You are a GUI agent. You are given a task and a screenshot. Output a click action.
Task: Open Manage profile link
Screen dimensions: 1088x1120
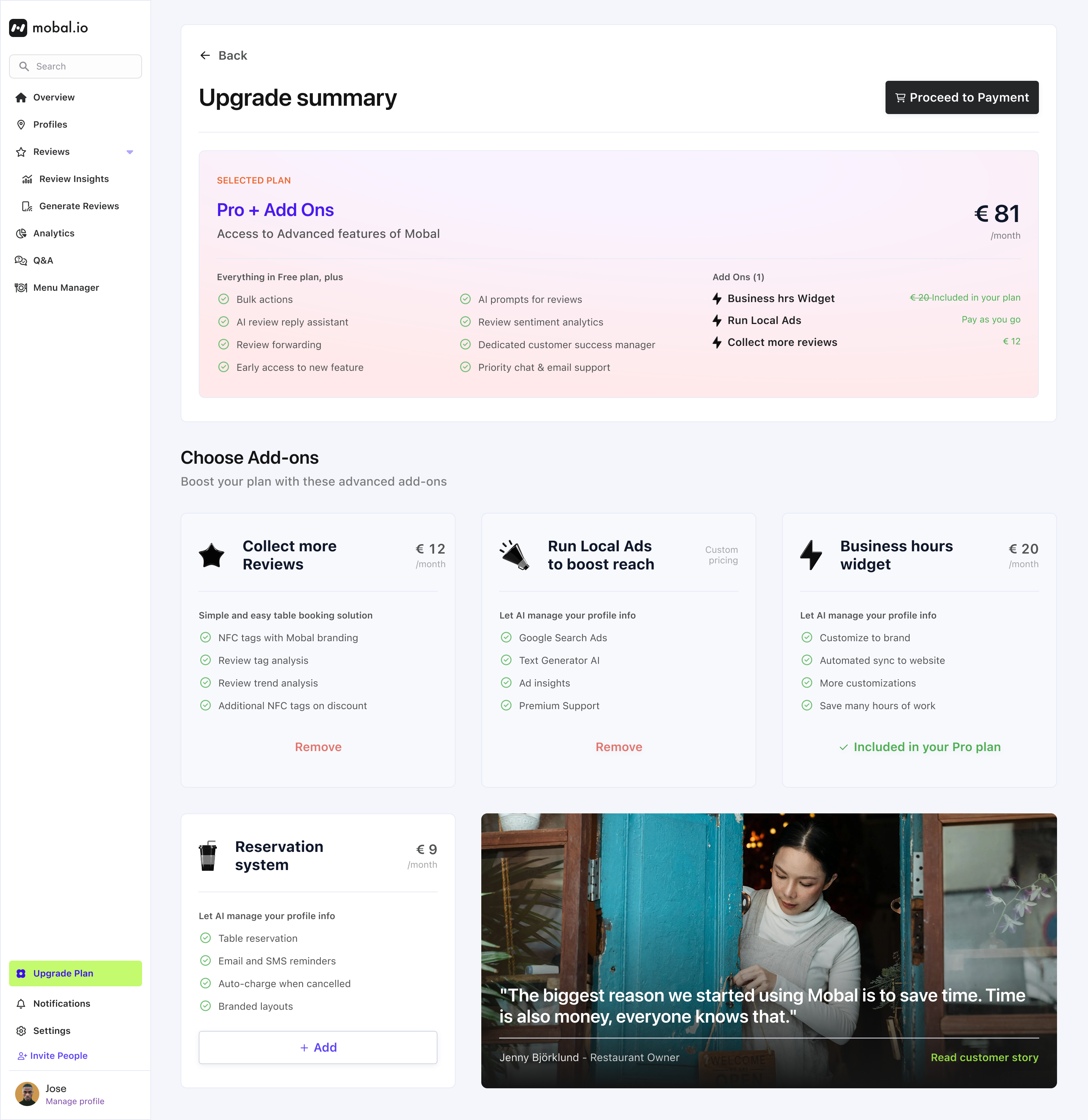[x=75, y=1101]
